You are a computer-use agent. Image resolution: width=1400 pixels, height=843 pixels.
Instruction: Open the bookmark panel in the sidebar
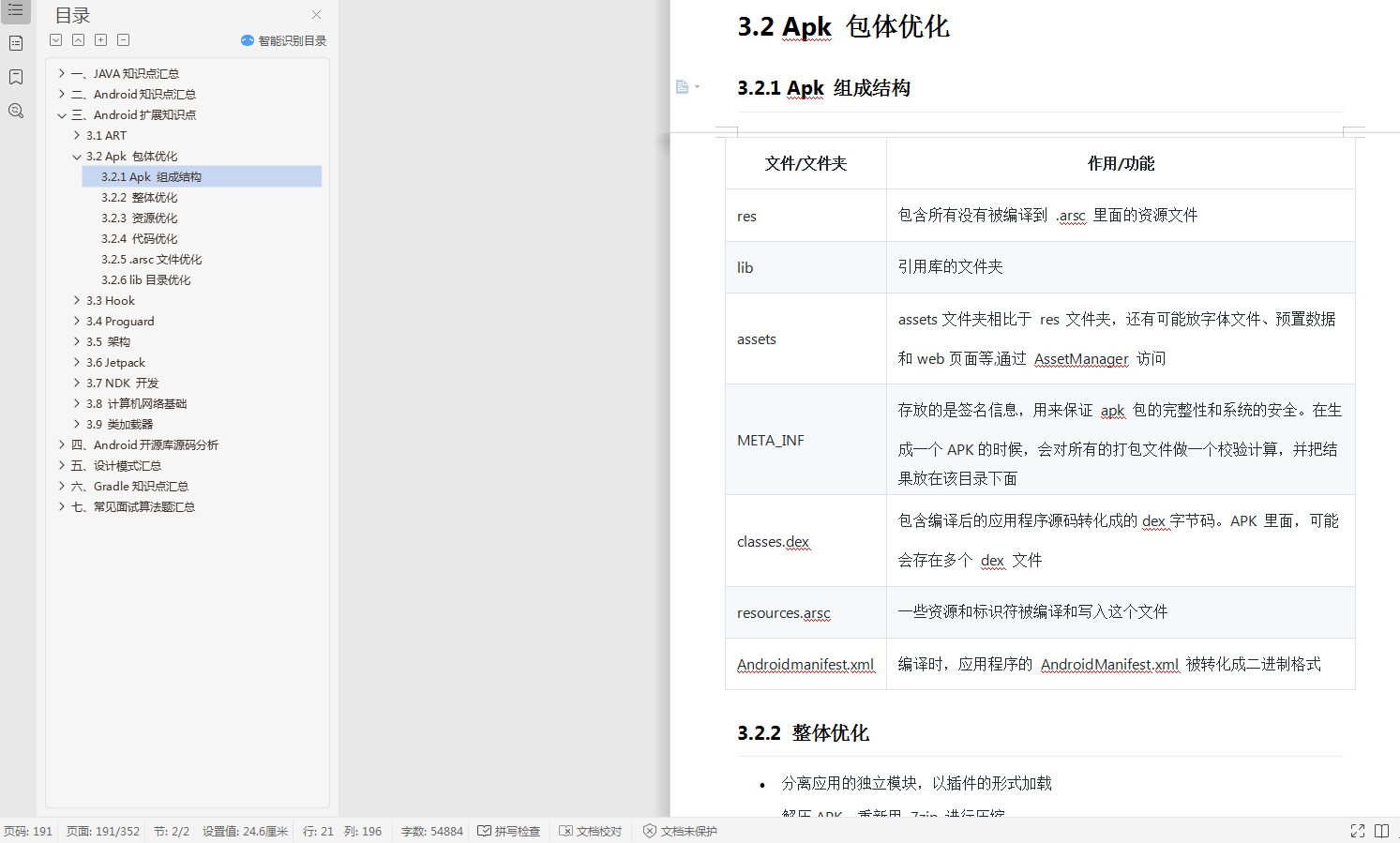point(15,77)
